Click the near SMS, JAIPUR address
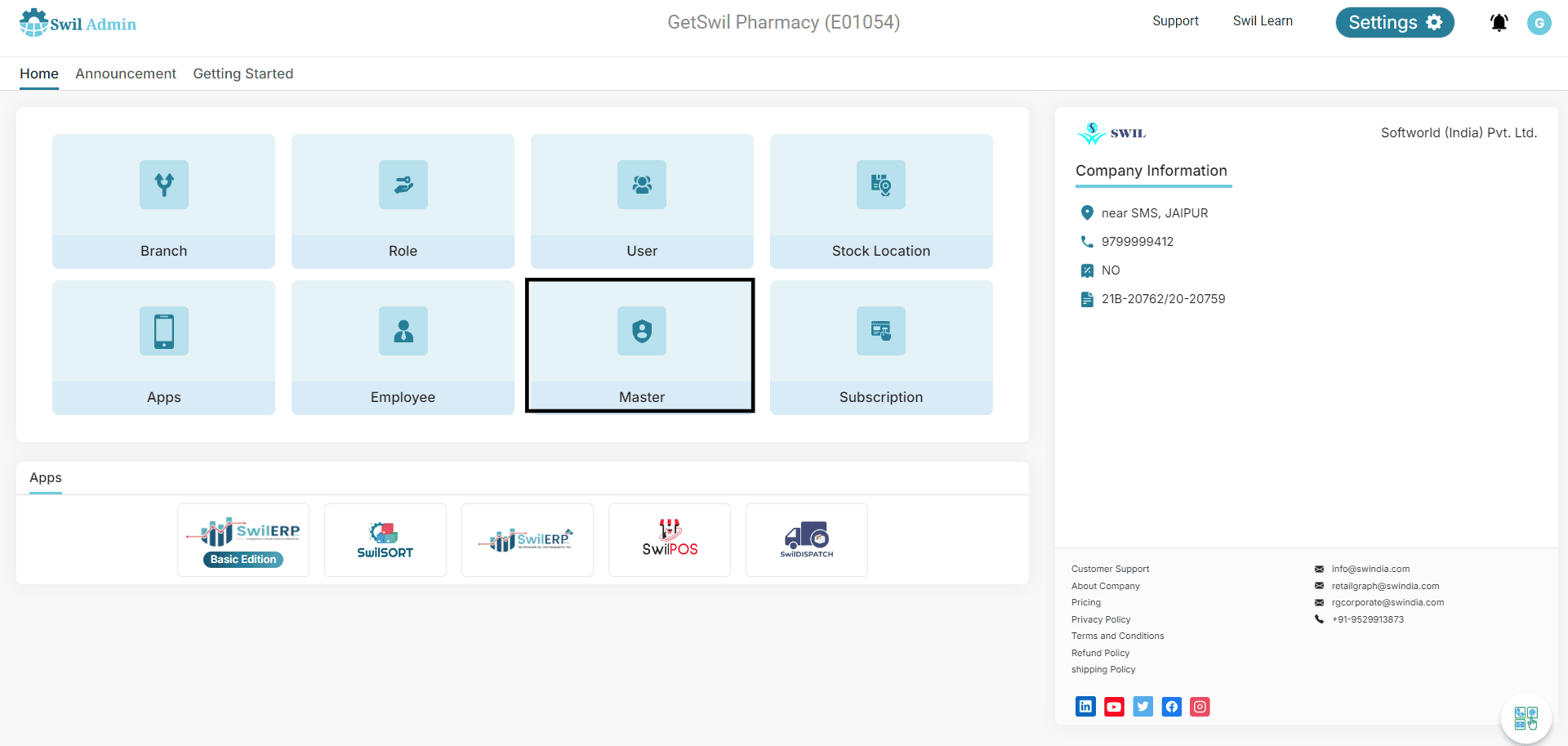The height and width of the screenshot is (746, 1568). [x=1155, y=213]
